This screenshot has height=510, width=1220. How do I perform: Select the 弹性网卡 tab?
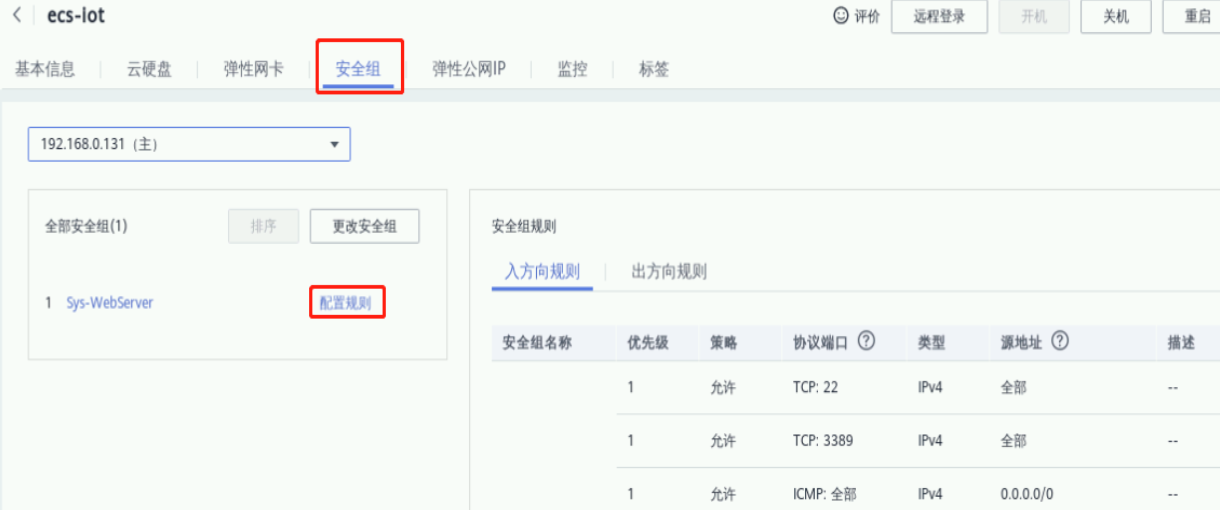pyautogui.click(x=253, y=69)
